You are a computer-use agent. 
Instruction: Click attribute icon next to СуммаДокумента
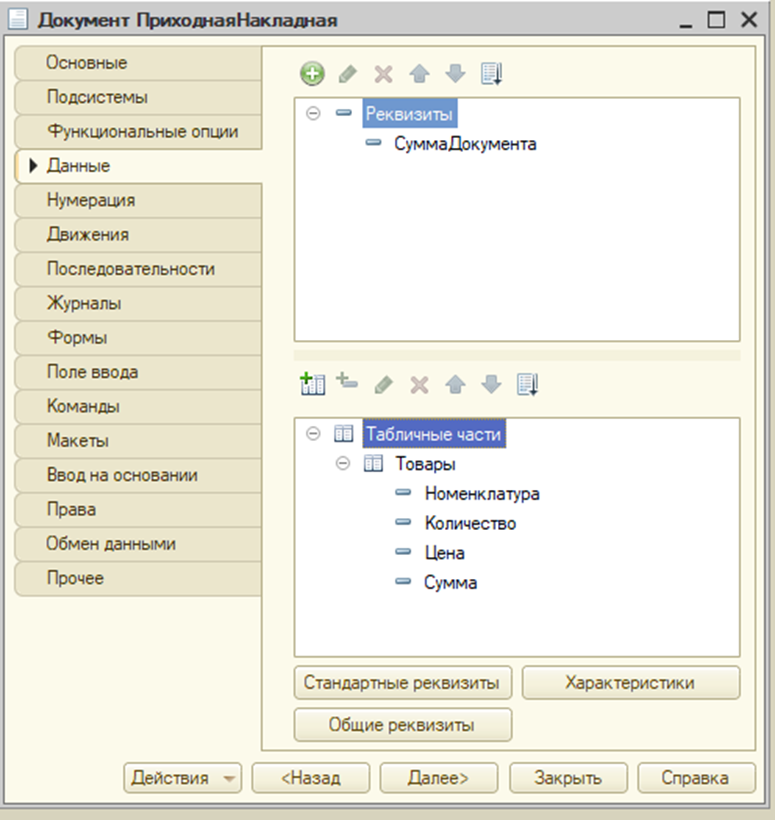pyautogui.click(x=373, y=142)
